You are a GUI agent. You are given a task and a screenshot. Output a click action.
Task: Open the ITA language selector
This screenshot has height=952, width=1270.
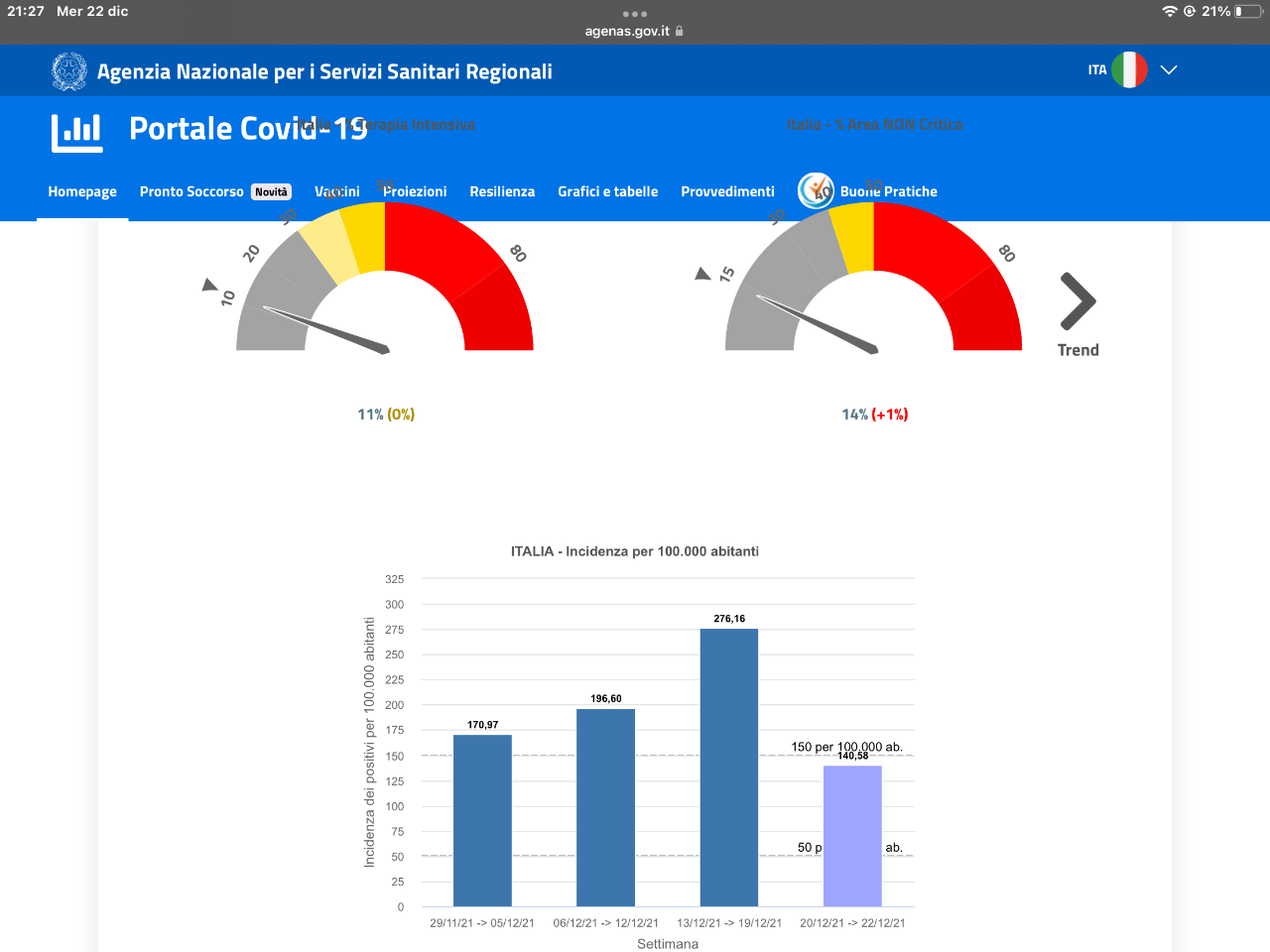tap(1097, 70)
